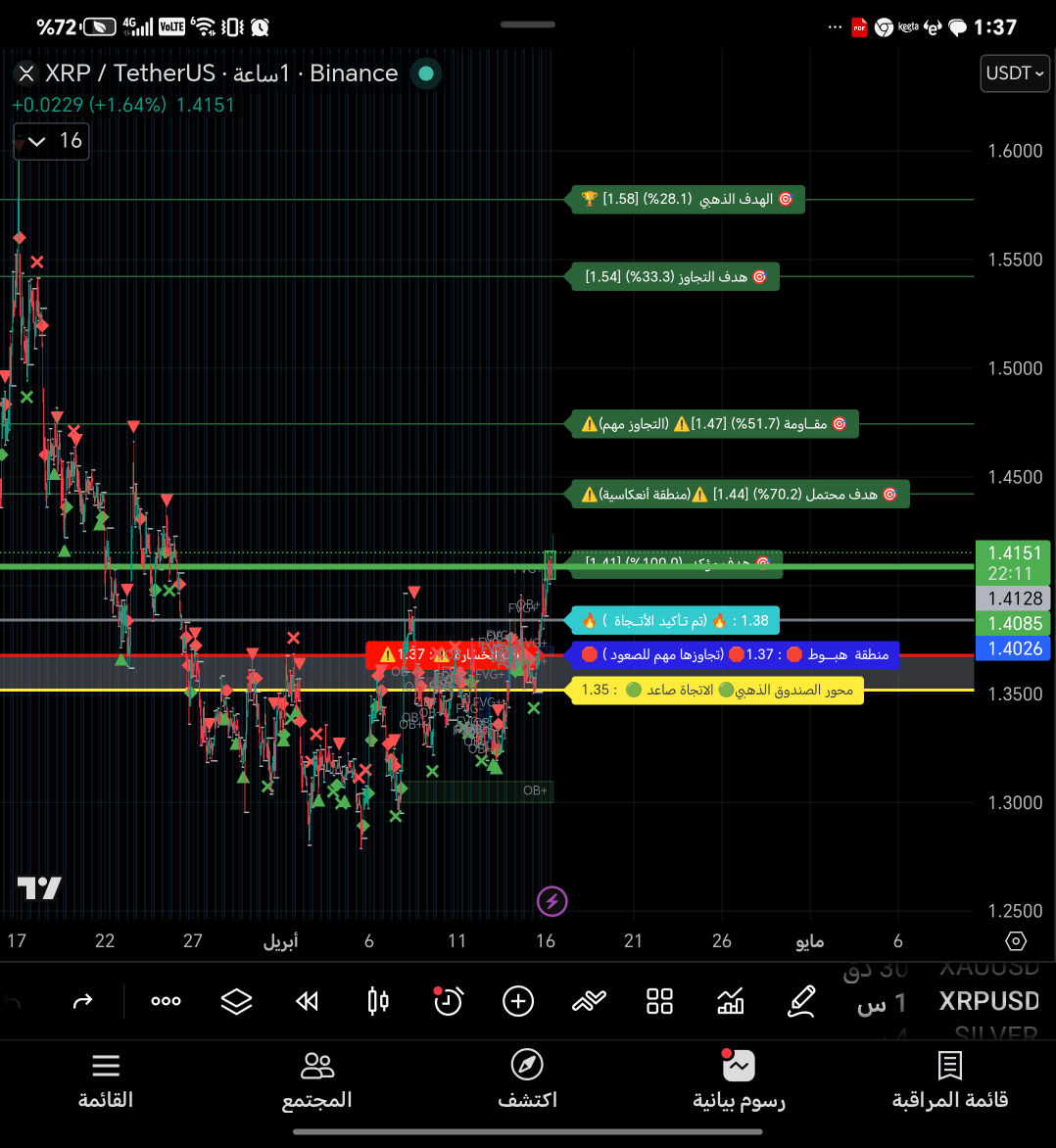Open the Charts tab

(739, 1080)
